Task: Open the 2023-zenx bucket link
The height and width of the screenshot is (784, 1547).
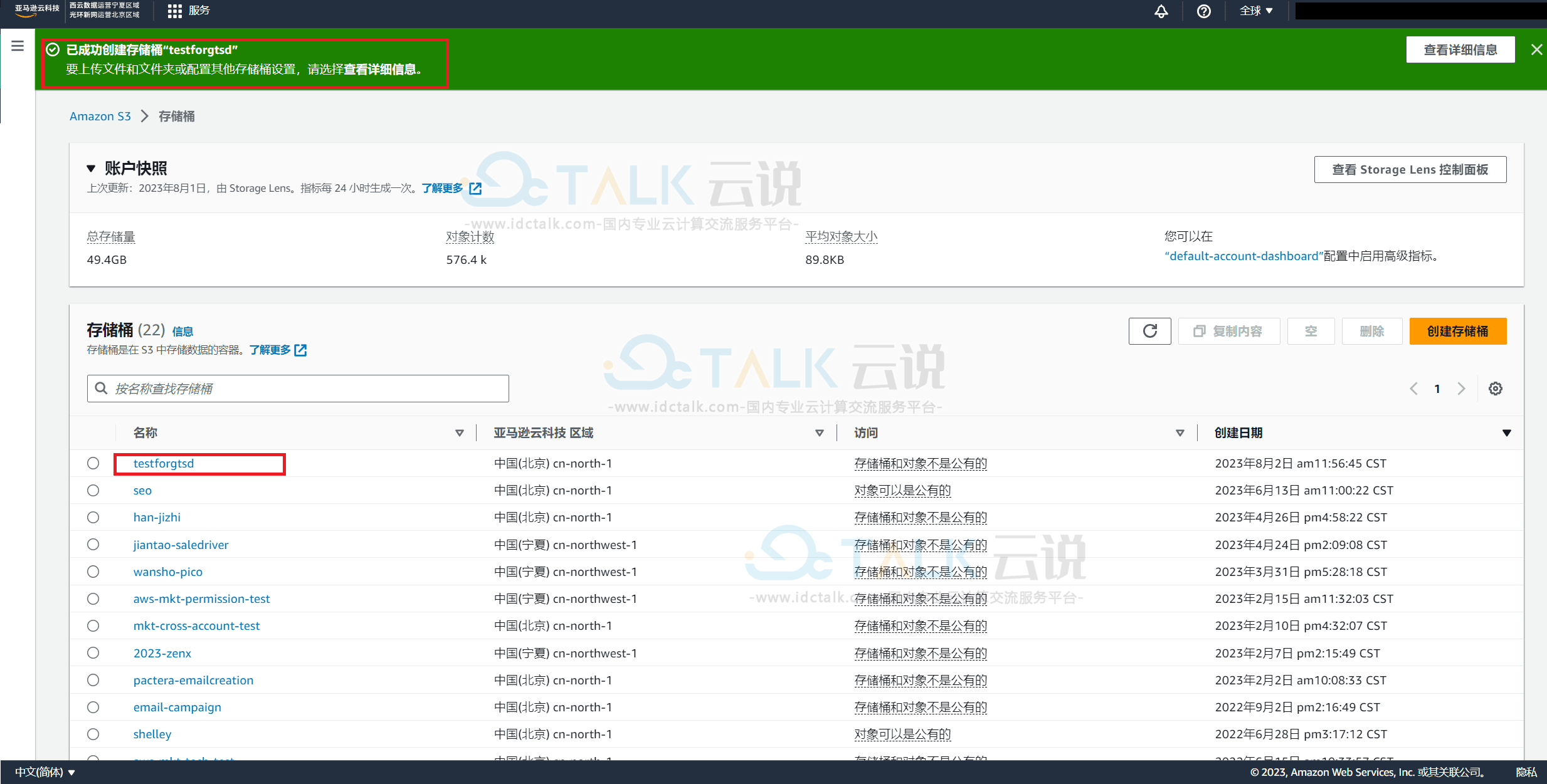Action: point(162,653)
